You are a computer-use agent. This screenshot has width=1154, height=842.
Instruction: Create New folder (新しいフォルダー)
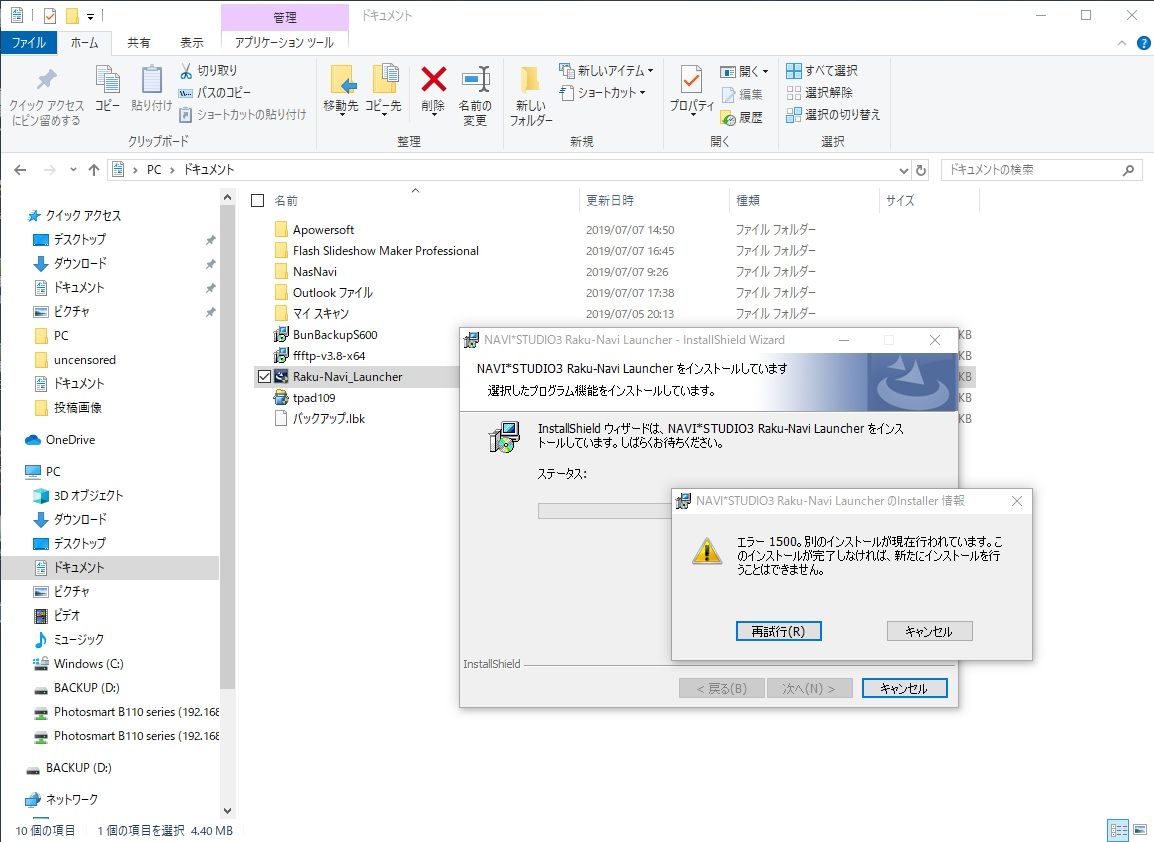[x=531, y=96]
